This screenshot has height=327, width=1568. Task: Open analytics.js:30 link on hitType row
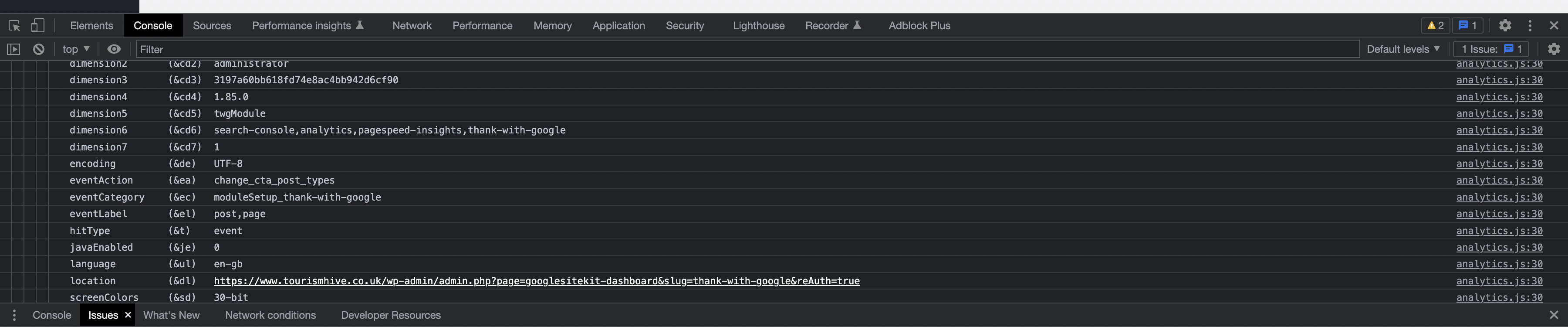pos(1499,231)
